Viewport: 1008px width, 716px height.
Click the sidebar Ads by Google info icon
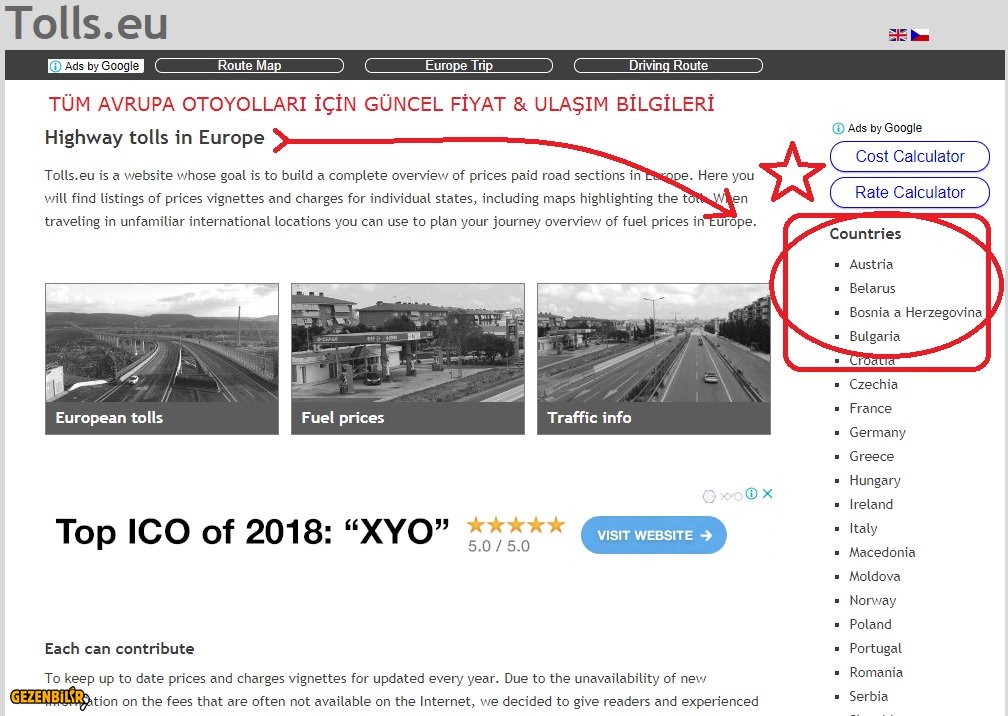[838, 128]
